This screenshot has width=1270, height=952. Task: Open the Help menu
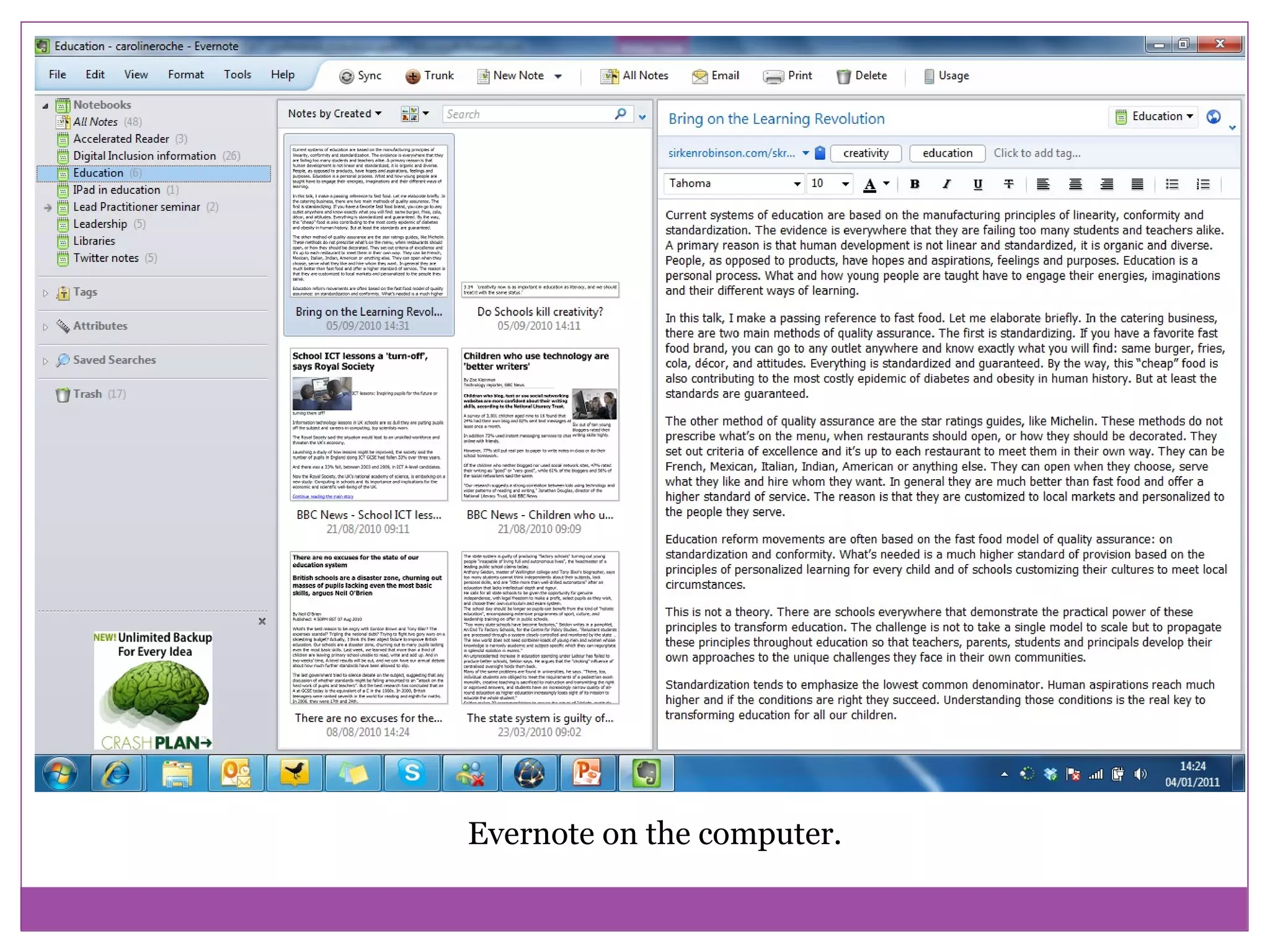pos(282,74)
